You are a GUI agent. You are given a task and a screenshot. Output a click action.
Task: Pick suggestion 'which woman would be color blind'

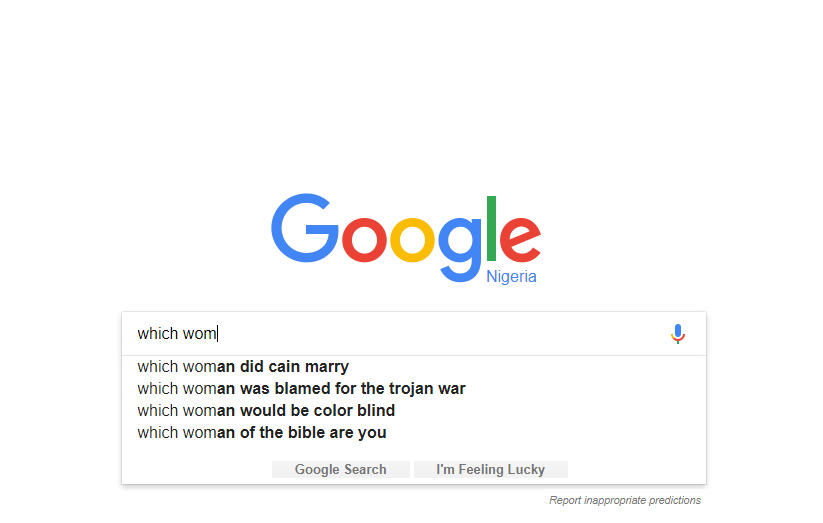[x=266, y=411]
